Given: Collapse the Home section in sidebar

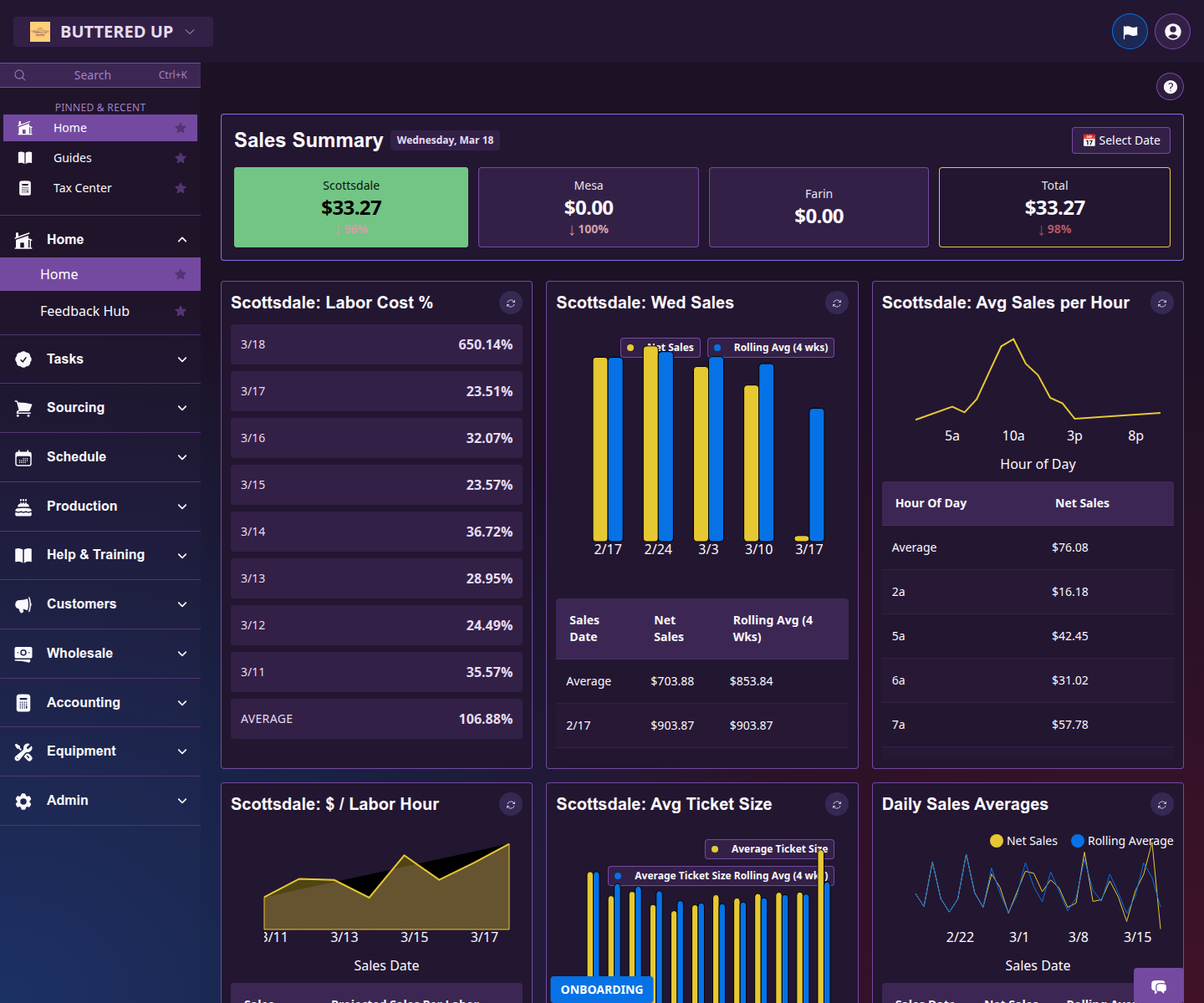Looking at the screenshot, I should 181,239.
